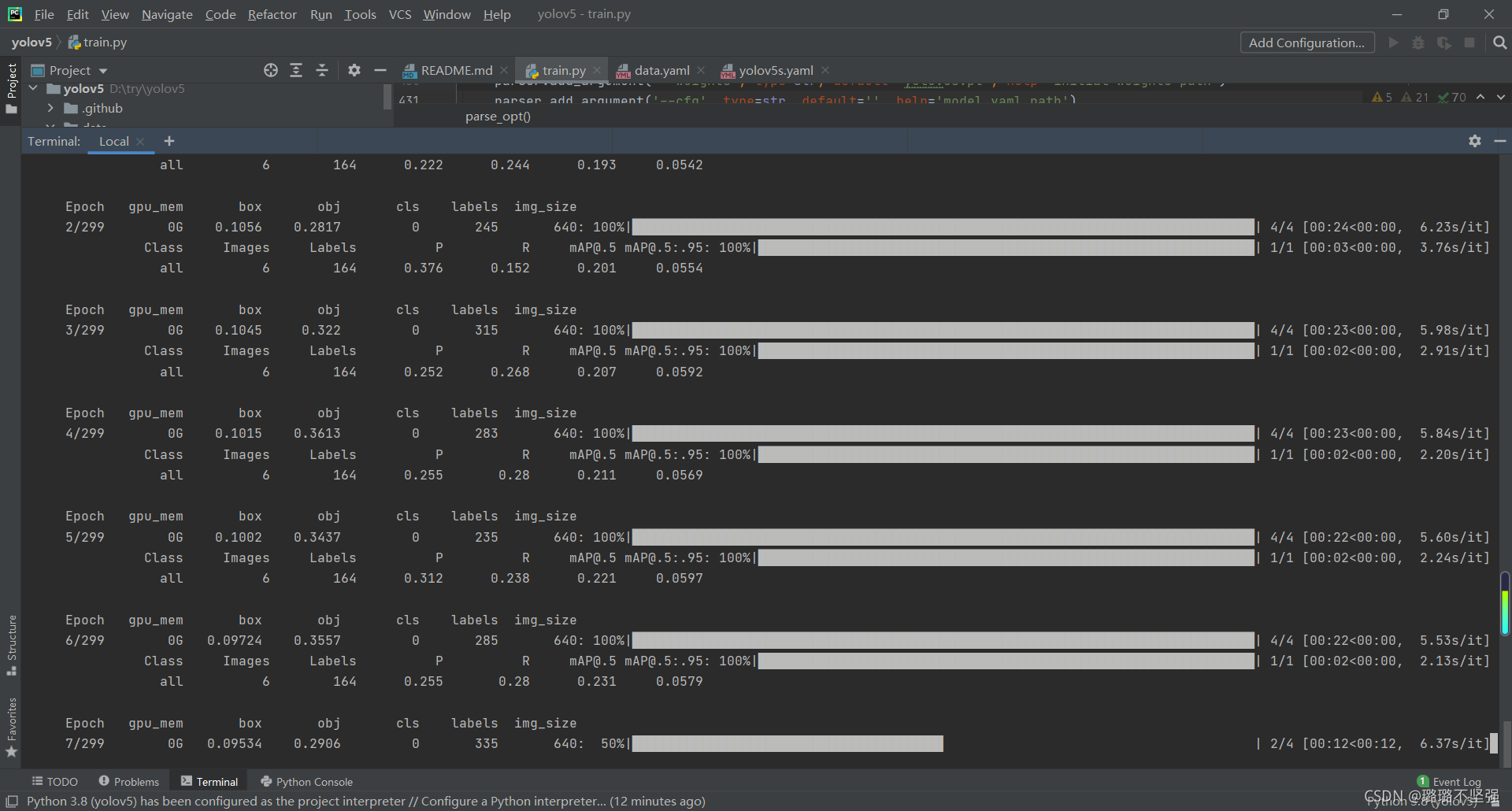Open the Project tool window side tab
The height and width of the screenshot is (811, 1512).
12,87
